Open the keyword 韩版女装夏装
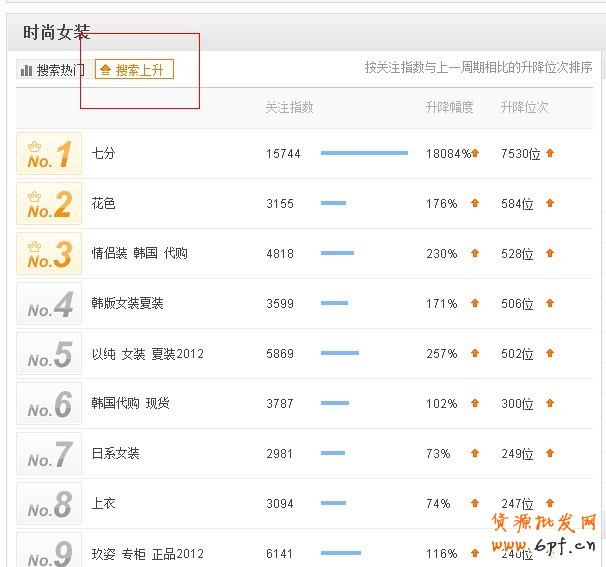The height and width of the screenshot is (567, 606). pos(127,304)
